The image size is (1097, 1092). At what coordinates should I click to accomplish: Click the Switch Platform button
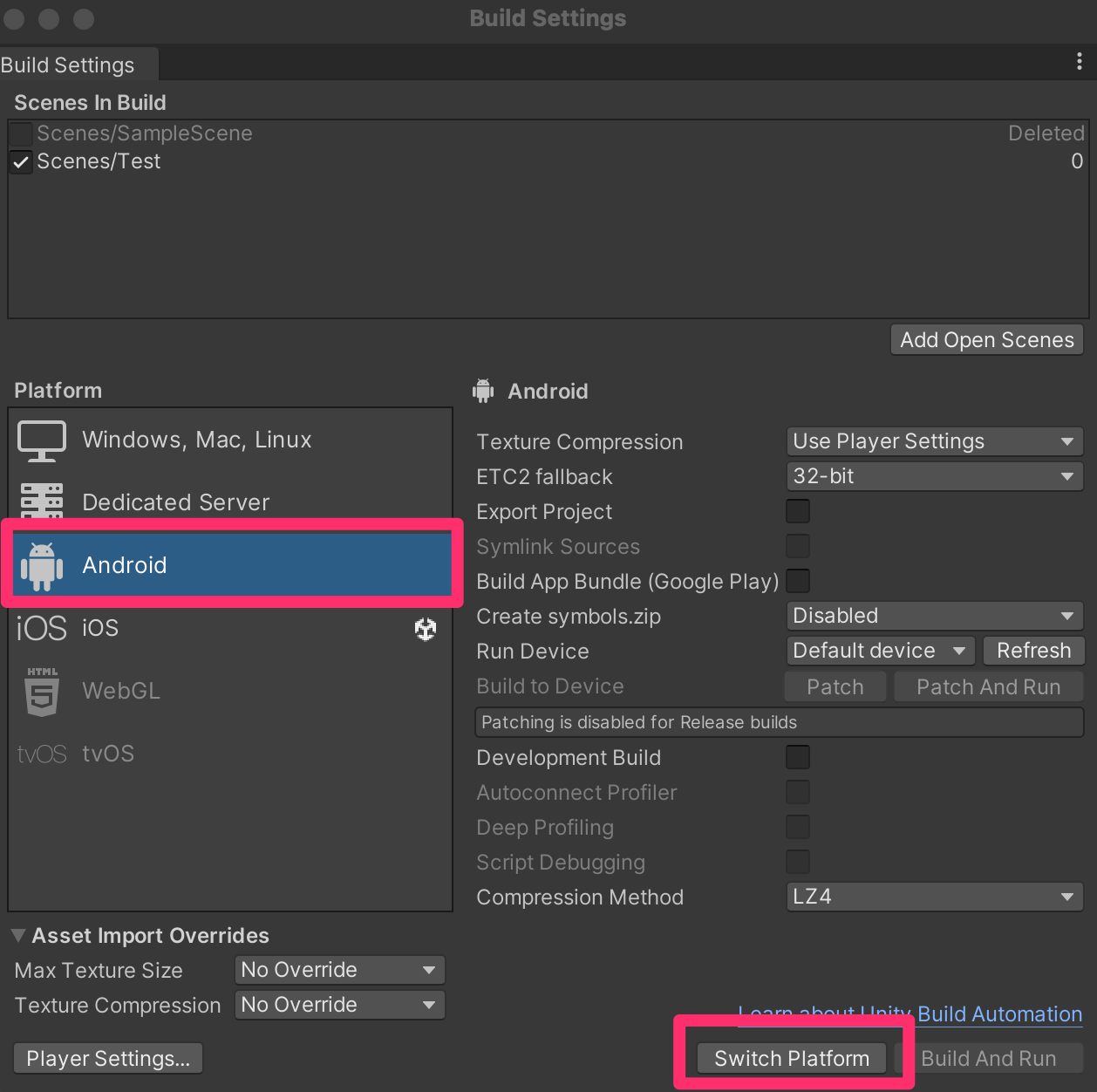click(x=792, y=1058)
